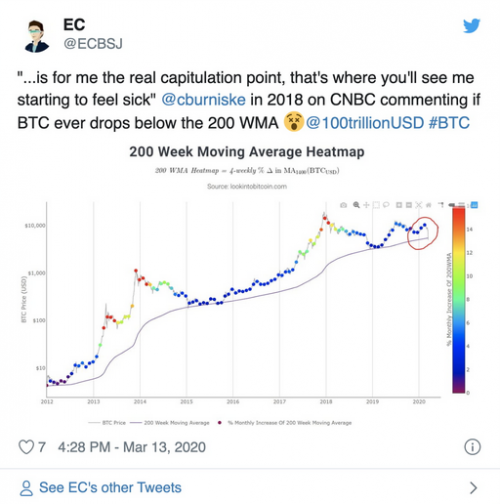Choose the box select tool

[376, 205]
